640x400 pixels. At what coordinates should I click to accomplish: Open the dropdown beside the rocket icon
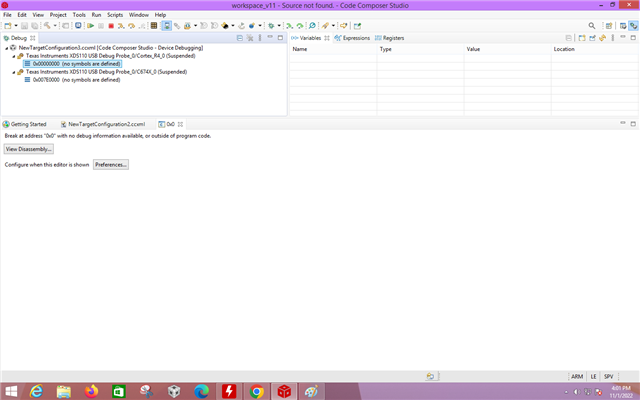pyautogui.click(x=333, y=26)
